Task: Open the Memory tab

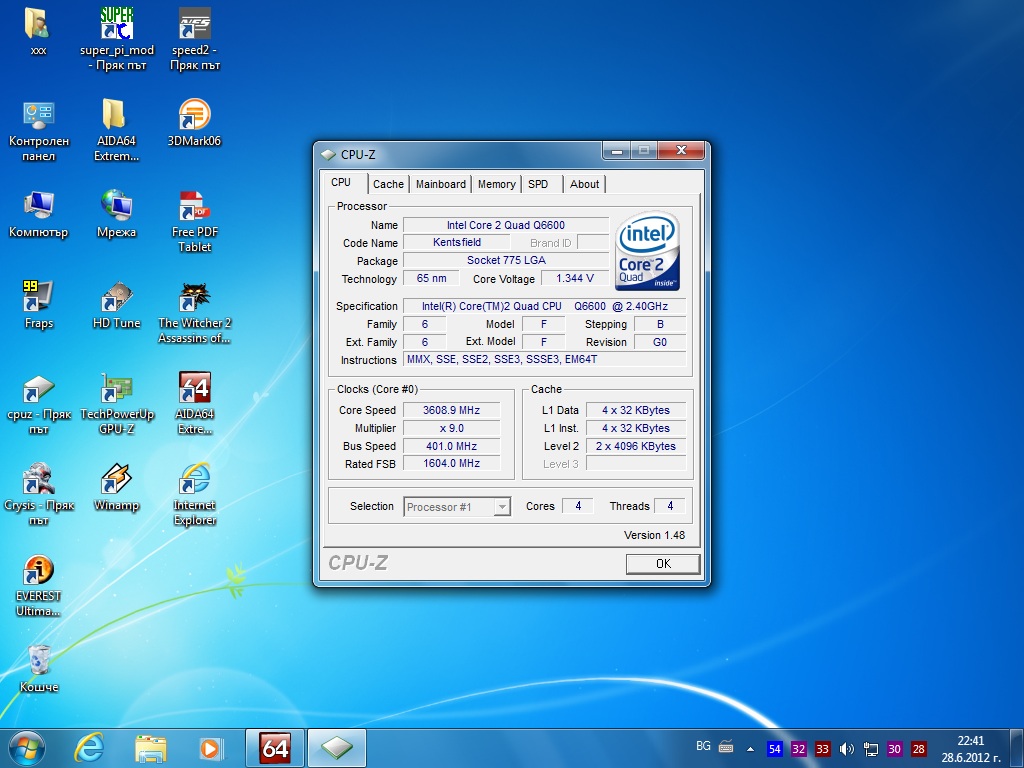Action: coord(496,184)
